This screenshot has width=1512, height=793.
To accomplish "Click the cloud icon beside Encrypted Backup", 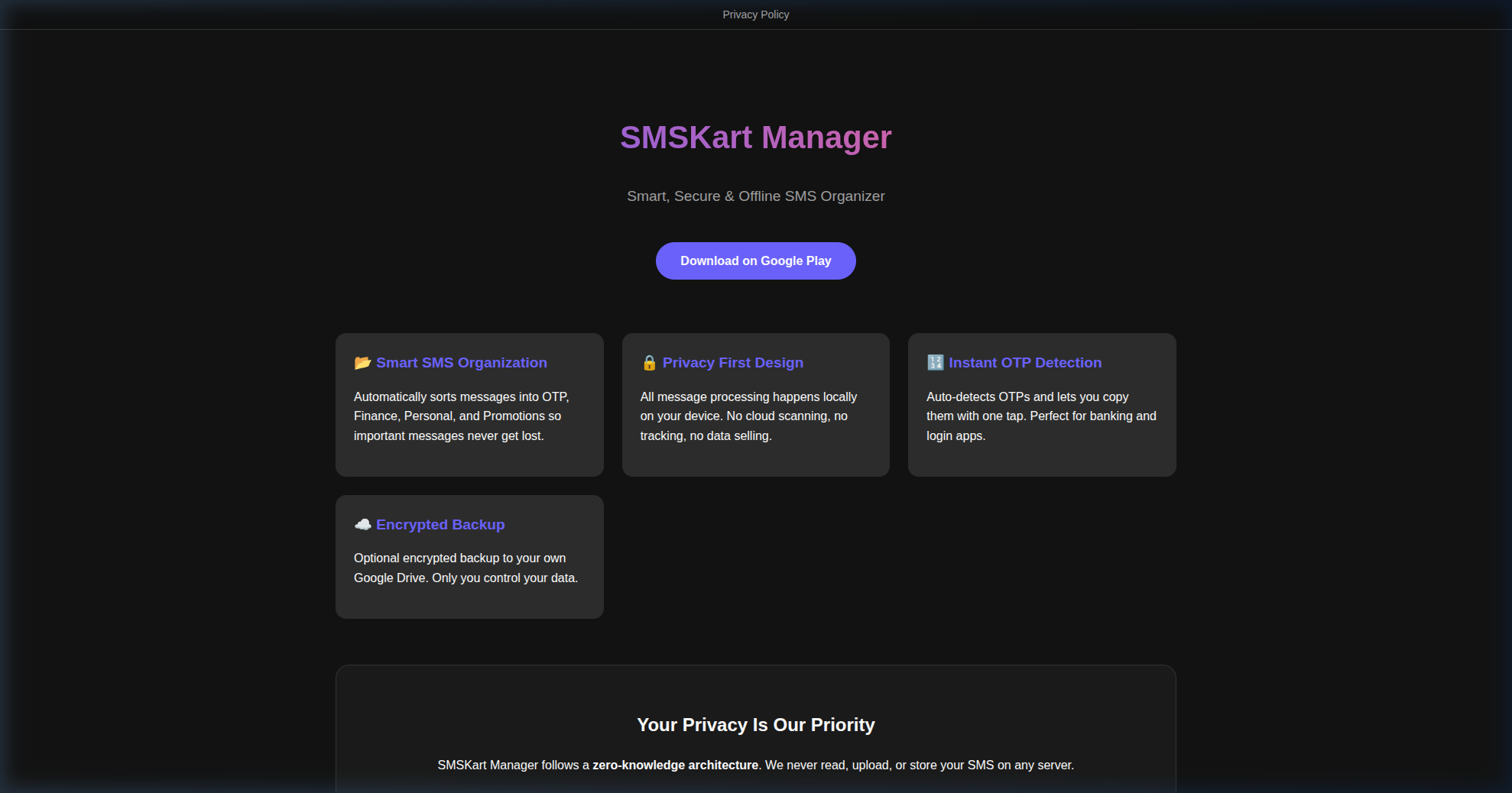I will coord(362,525).
